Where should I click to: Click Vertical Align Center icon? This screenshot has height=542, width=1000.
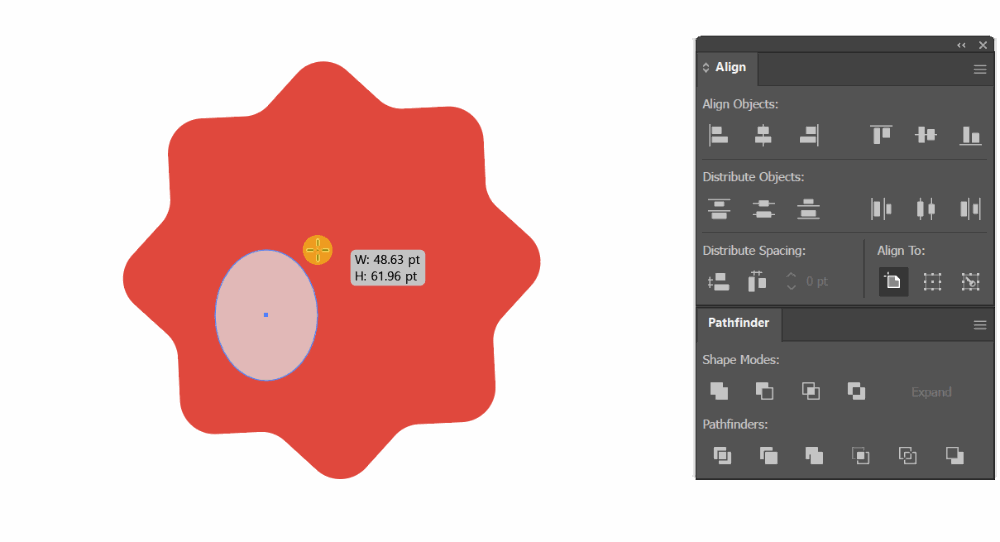point(926,135)
